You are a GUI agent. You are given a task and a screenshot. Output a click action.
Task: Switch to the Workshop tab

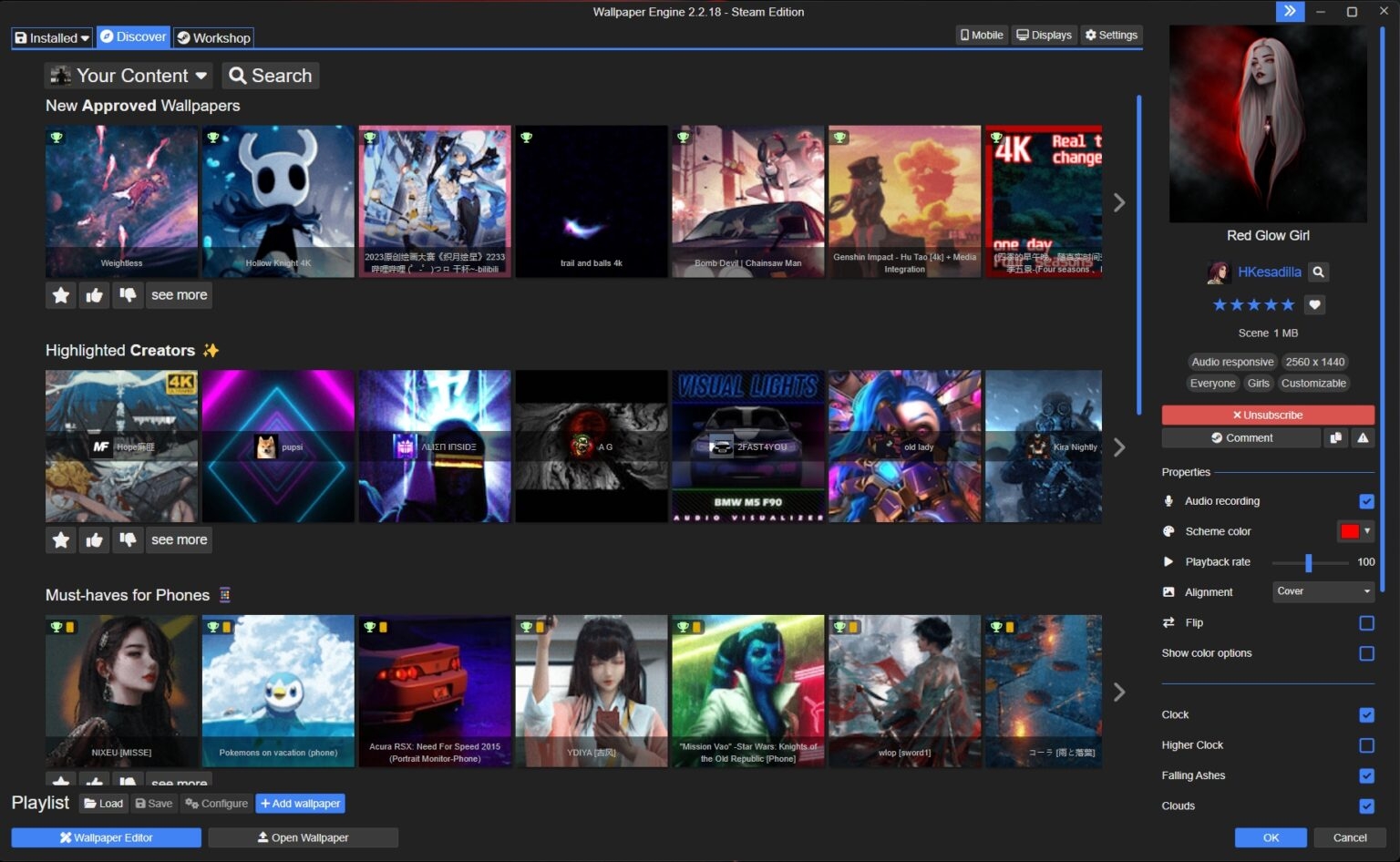(x=213, y=37)
